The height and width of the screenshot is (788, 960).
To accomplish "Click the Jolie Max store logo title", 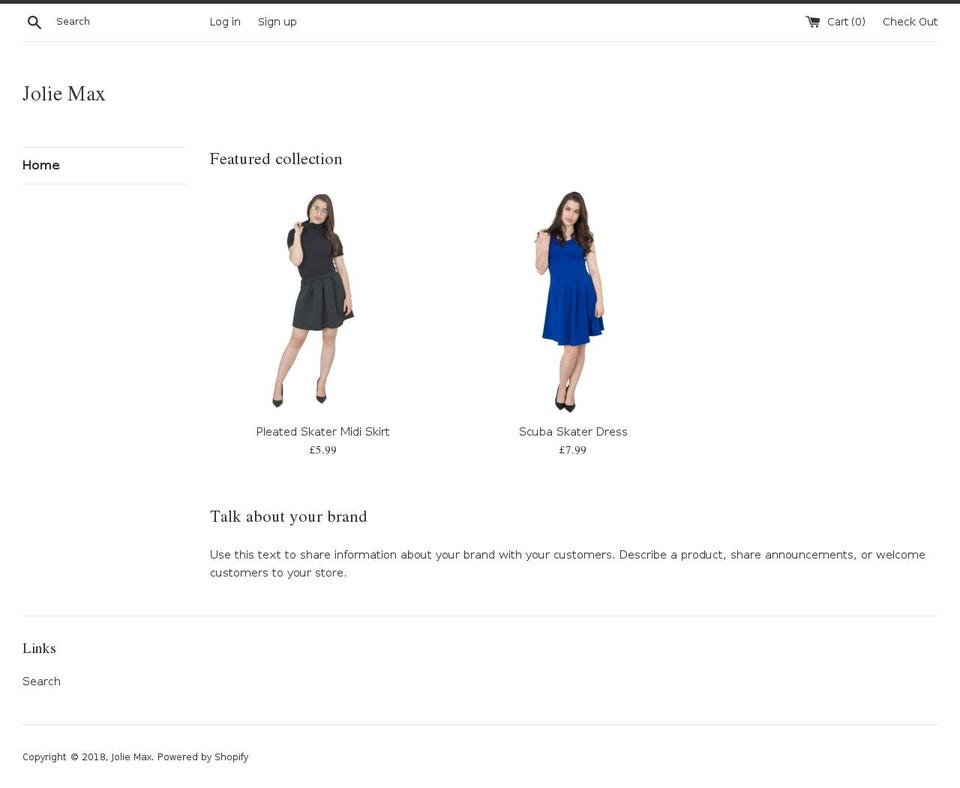I will (x=64, y=94).
